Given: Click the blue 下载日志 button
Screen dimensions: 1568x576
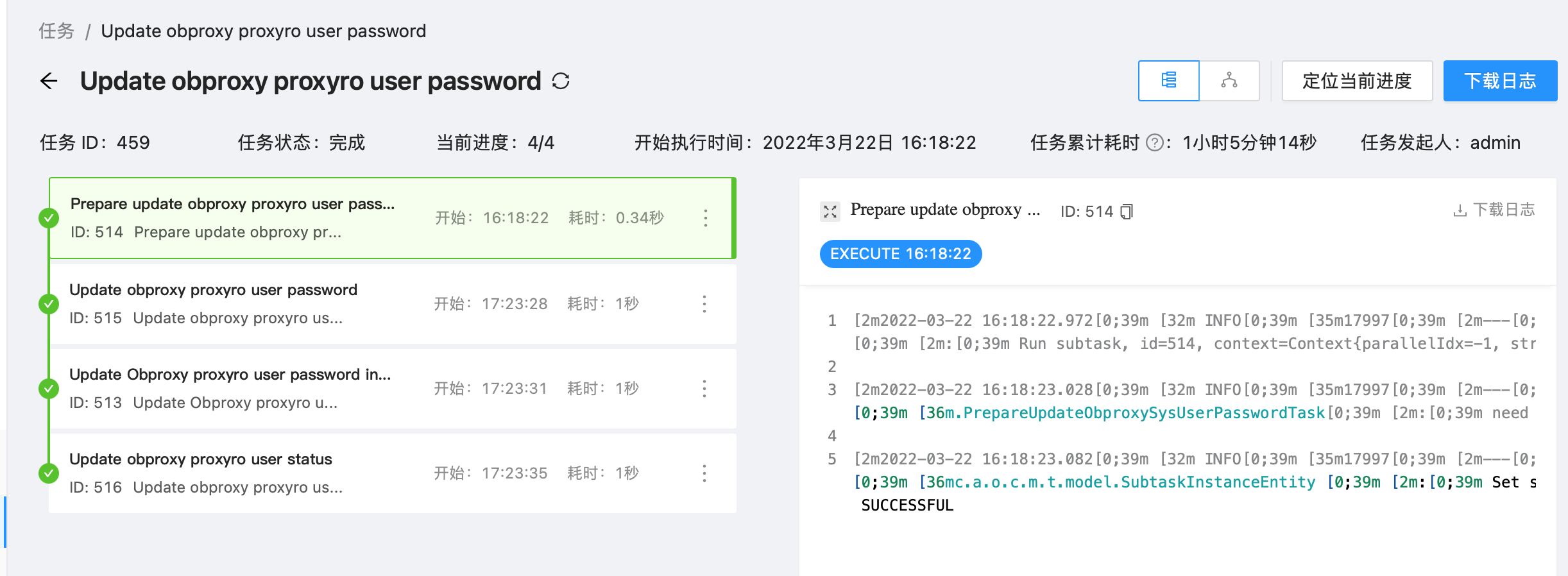Looking at the screenshot, I should coord(1500,81).
